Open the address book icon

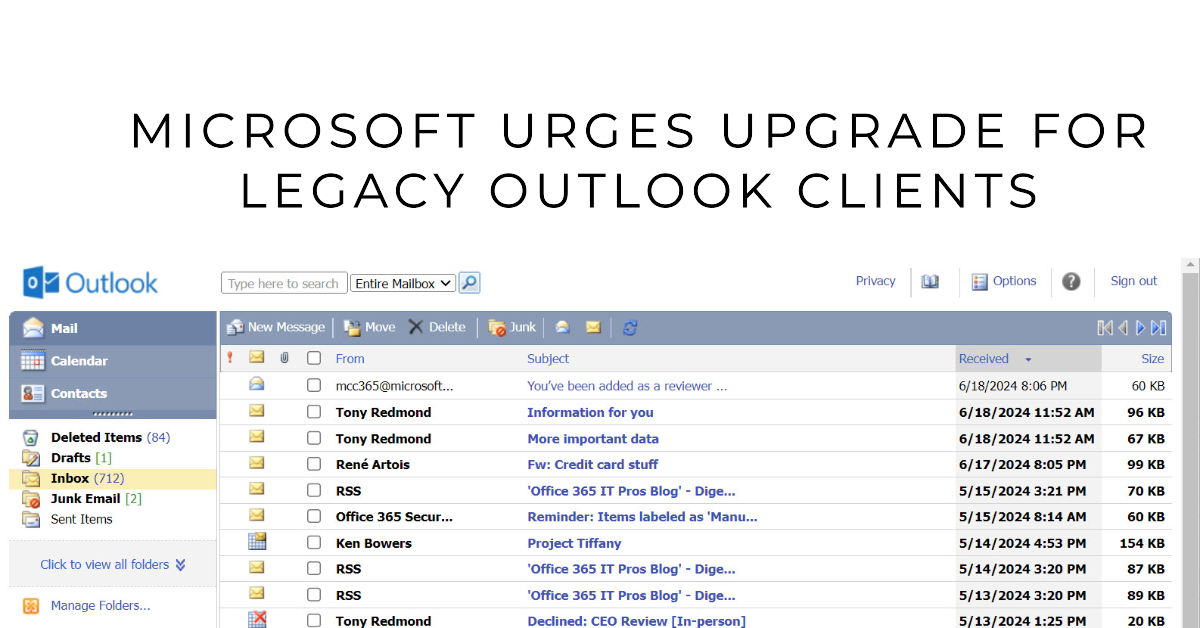[930, 282]
